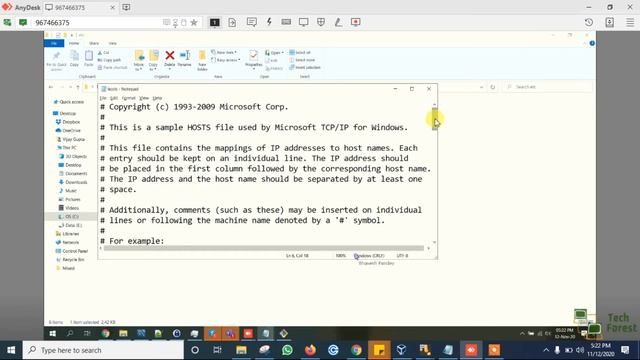This screenshot has height=360, width=640.
Task: Select This PC in the navigation pane
Action: click(x=67, y=148)
